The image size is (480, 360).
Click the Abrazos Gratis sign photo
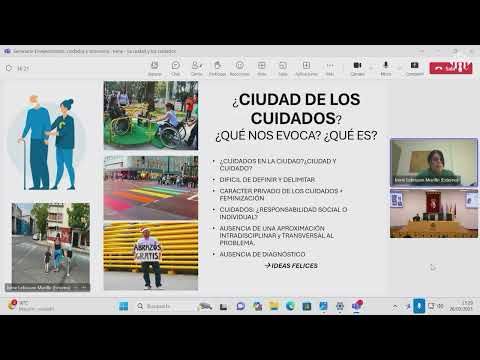click(x=151, y=256)
